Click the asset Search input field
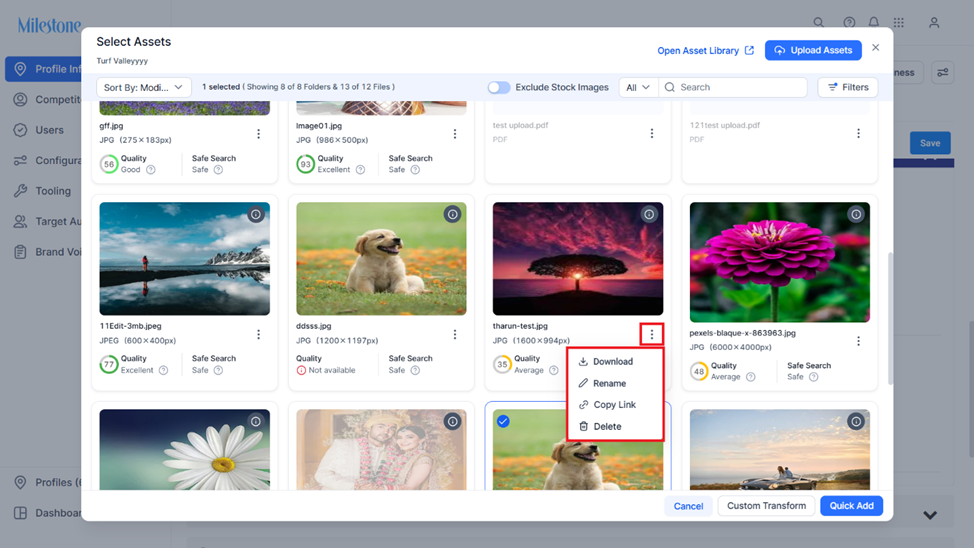Image resolution: width=974 pixels, height=548 pixels. click(x=733, y=88)
